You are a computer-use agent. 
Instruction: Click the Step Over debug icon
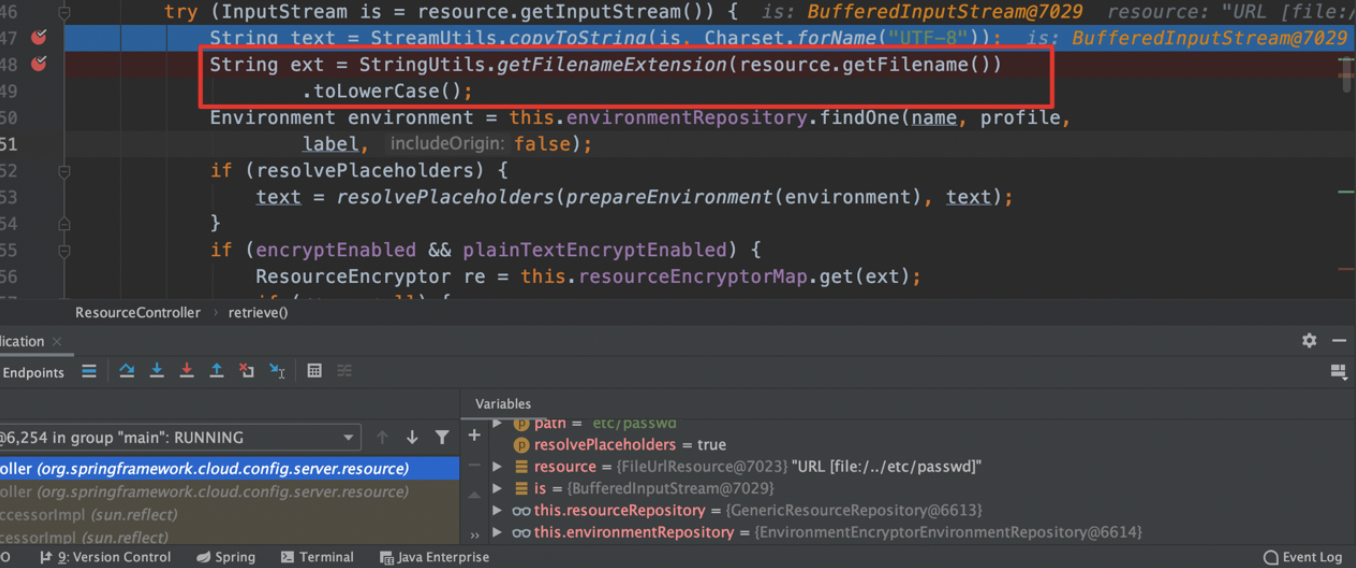pyautogui.click(x=127, y=371)
